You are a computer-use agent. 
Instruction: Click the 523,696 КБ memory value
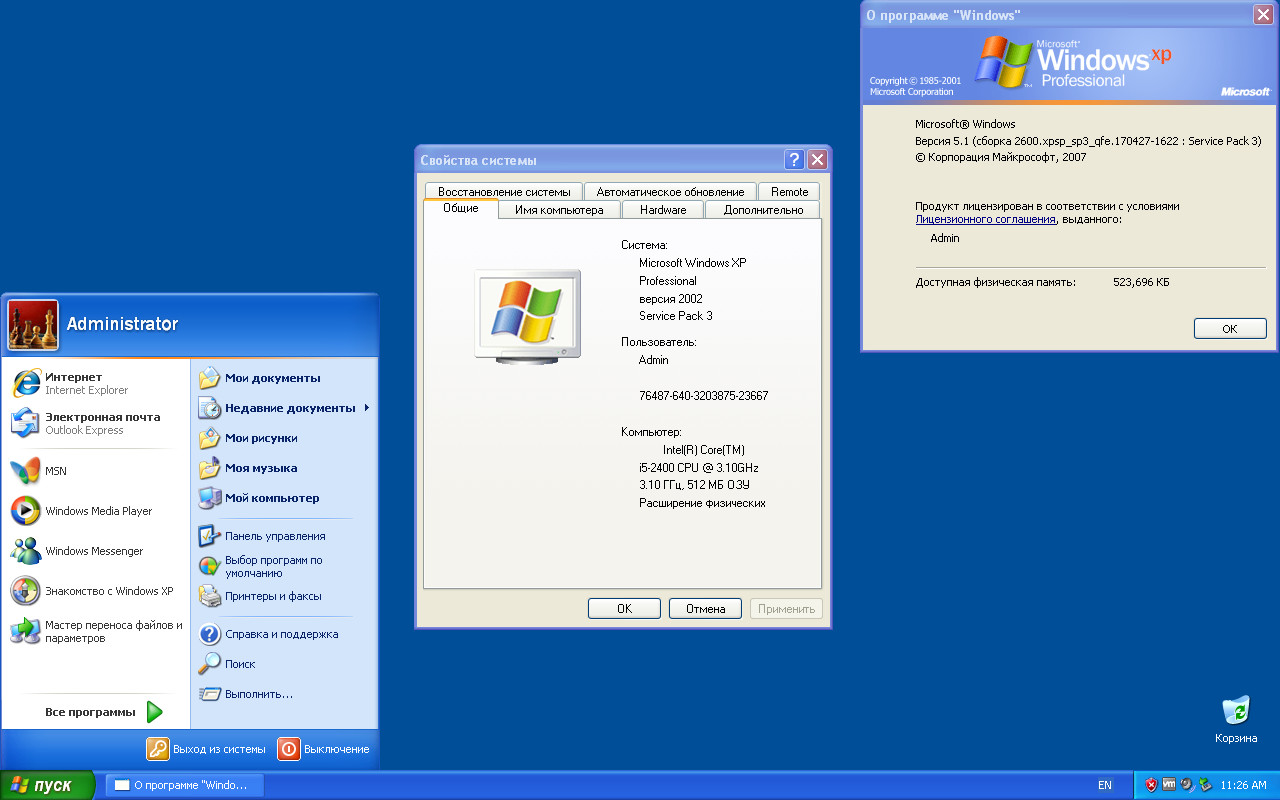click(x=1141, y=283)
